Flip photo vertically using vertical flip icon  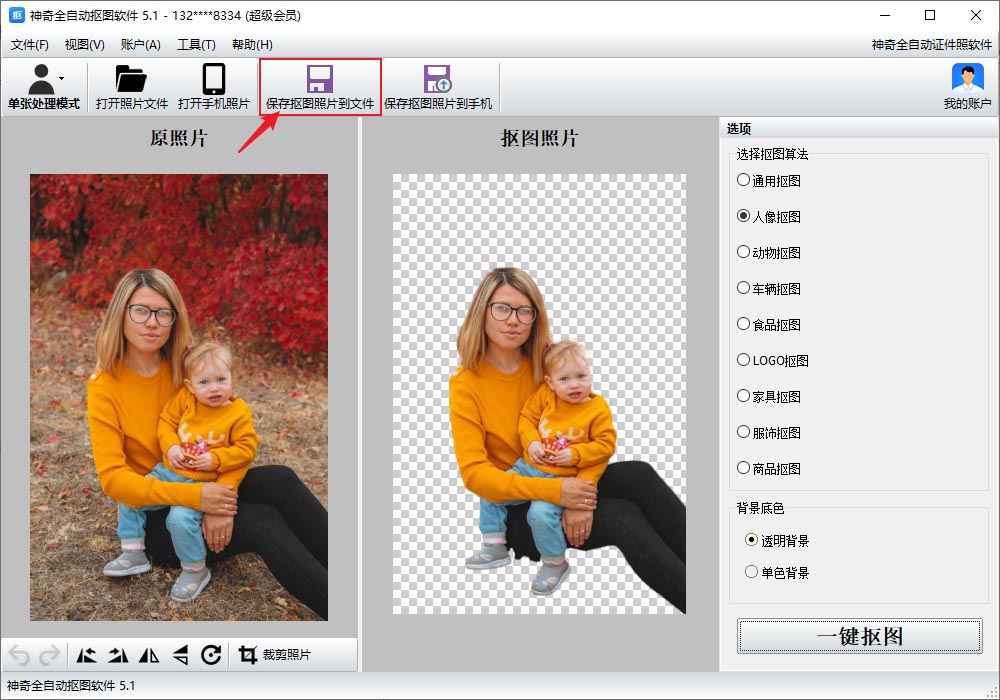180,655
